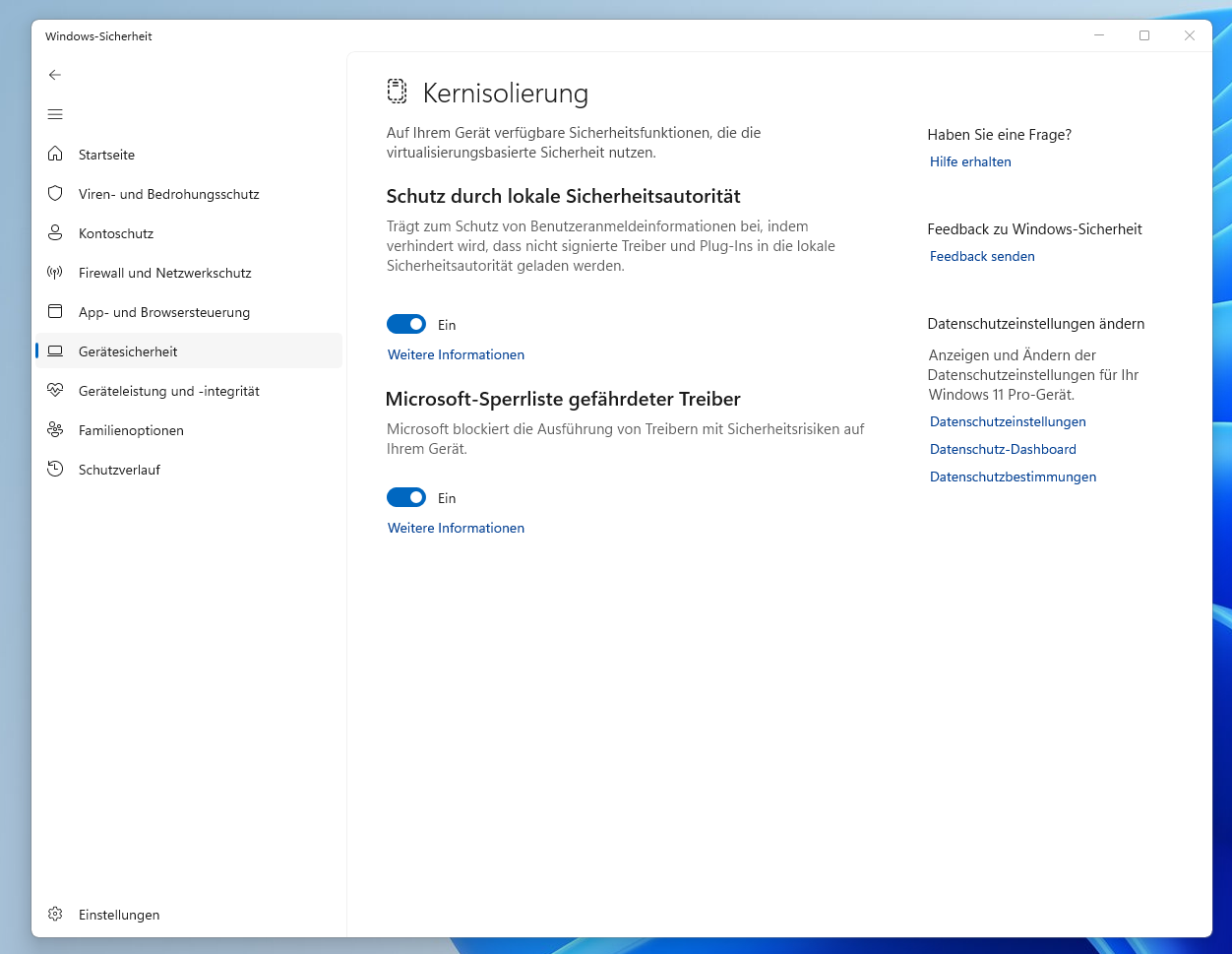Open Datenschutz-Dashboard link
The image size is (1232, 954).
tap(1003, 449)
